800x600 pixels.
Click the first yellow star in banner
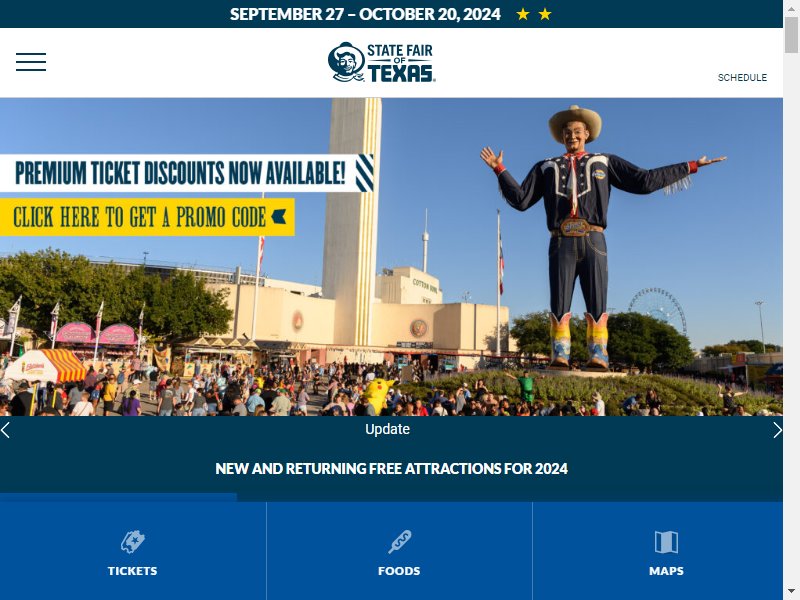pos(522,14)
